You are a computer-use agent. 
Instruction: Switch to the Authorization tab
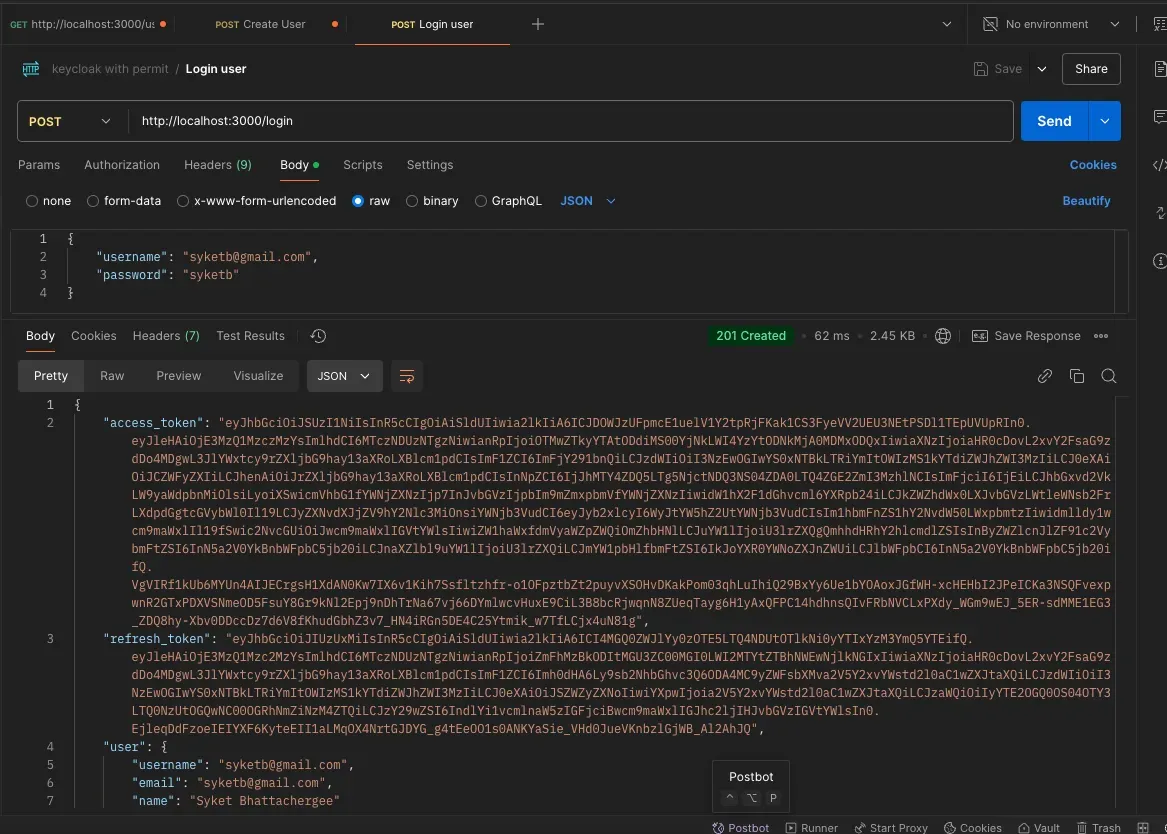[x=122, y=165]
